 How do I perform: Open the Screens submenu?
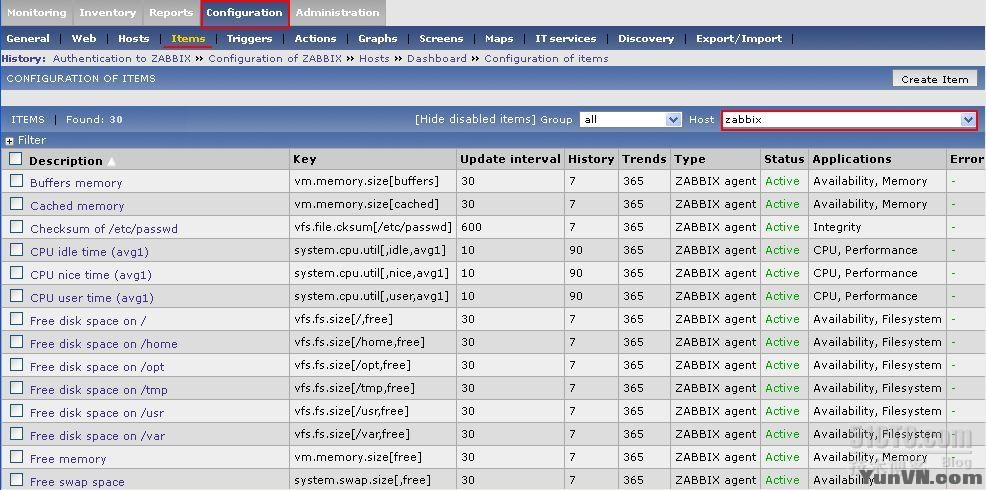[441, 38]
